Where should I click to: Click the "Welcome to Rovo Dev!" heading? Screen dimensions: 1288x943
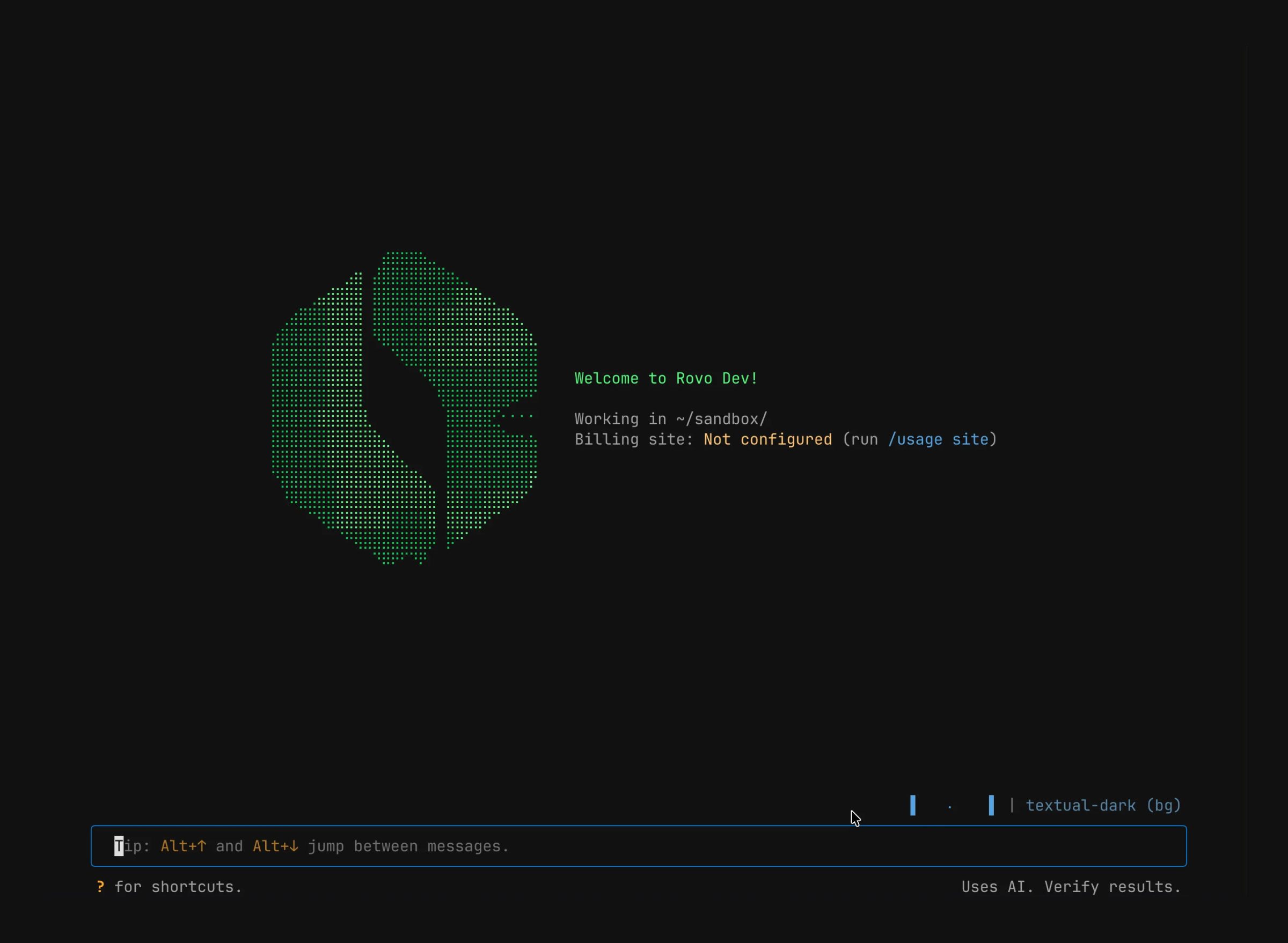tap(666, 379)
